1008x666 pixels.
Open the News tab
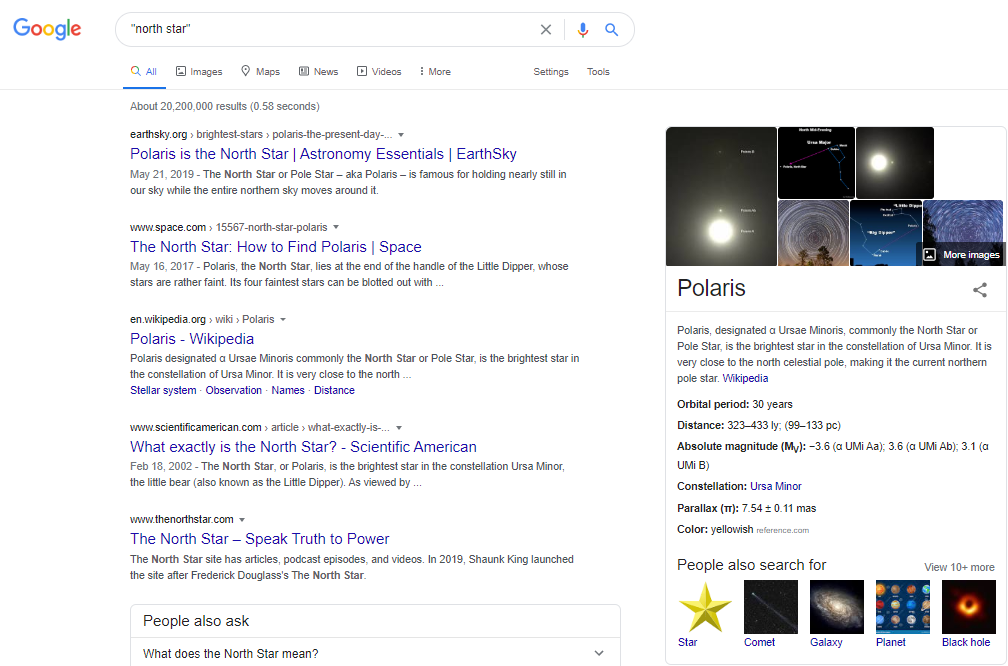[318, 71]
